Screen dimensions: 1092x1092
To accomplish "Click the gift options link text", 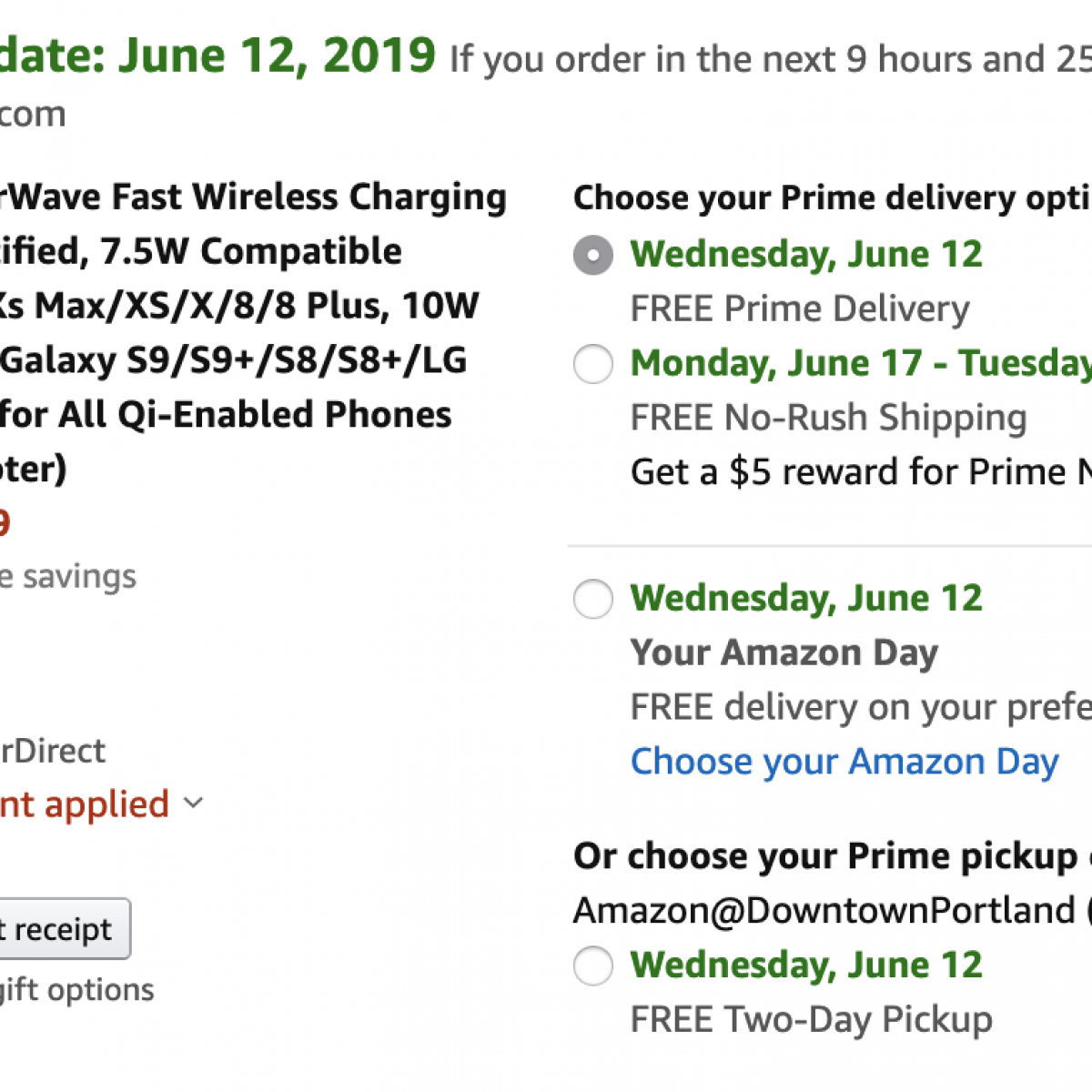I will 77,989.
